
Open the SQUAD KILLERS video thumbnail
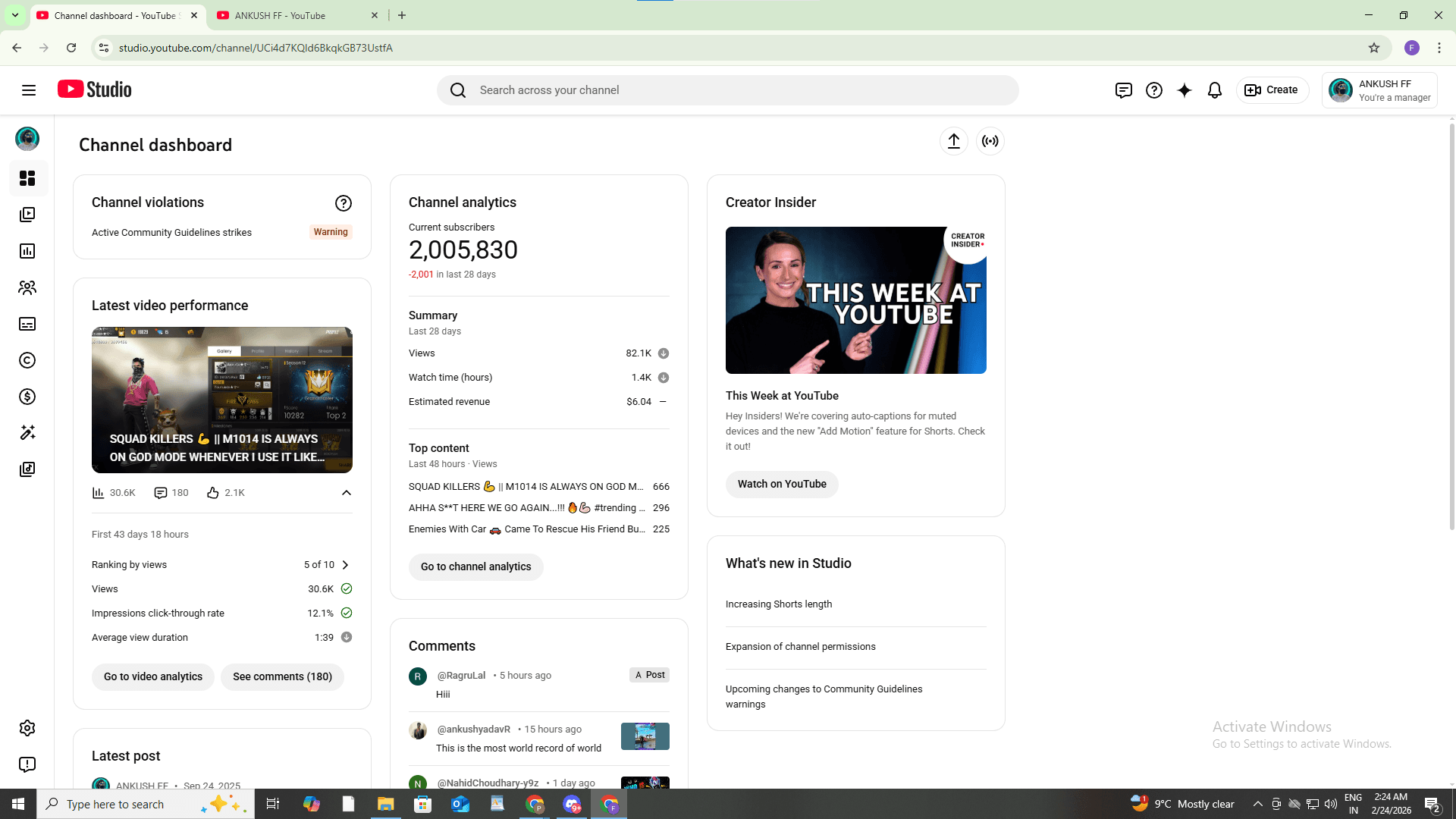(x=222, y=400)
